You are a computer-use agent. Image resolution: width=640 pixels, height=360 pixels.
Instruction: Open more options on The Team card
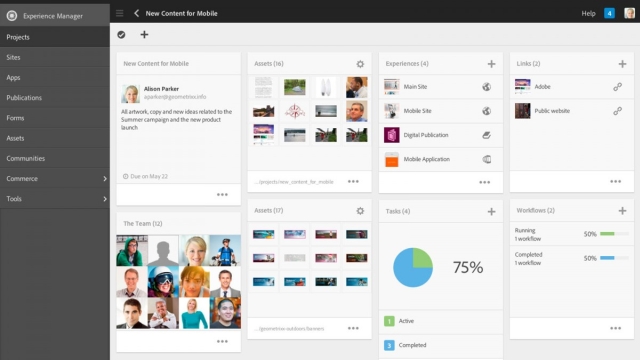coord(222,341)
